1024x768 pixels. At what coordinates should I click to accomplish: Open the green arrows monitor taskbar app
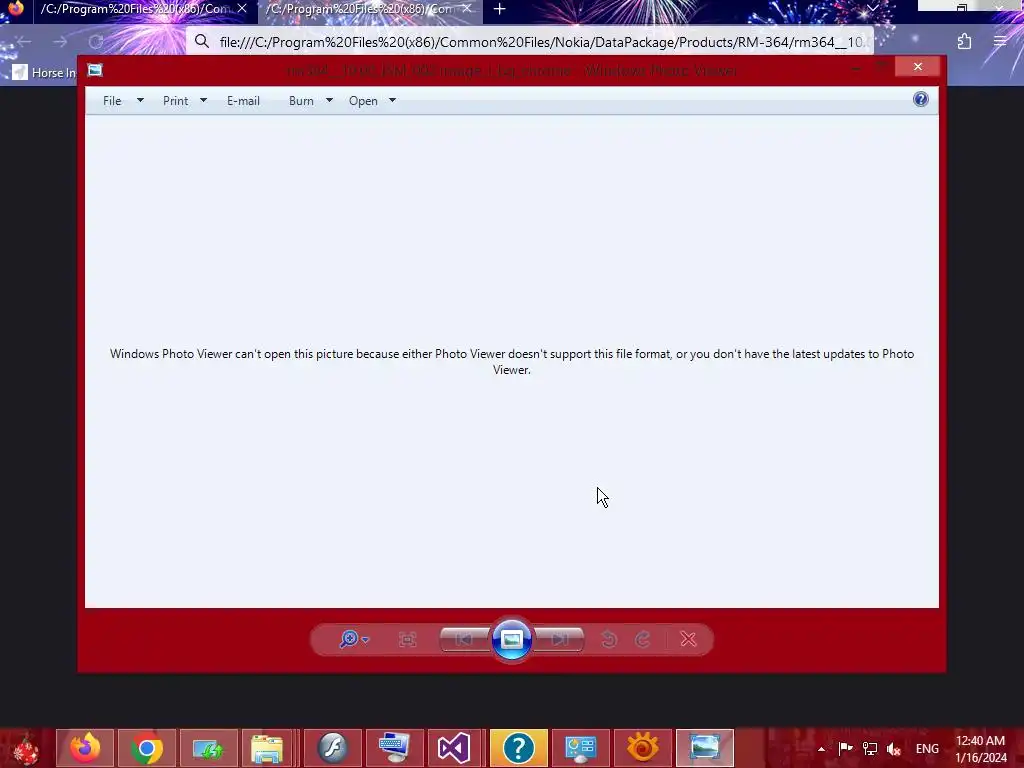click(208, 748)
